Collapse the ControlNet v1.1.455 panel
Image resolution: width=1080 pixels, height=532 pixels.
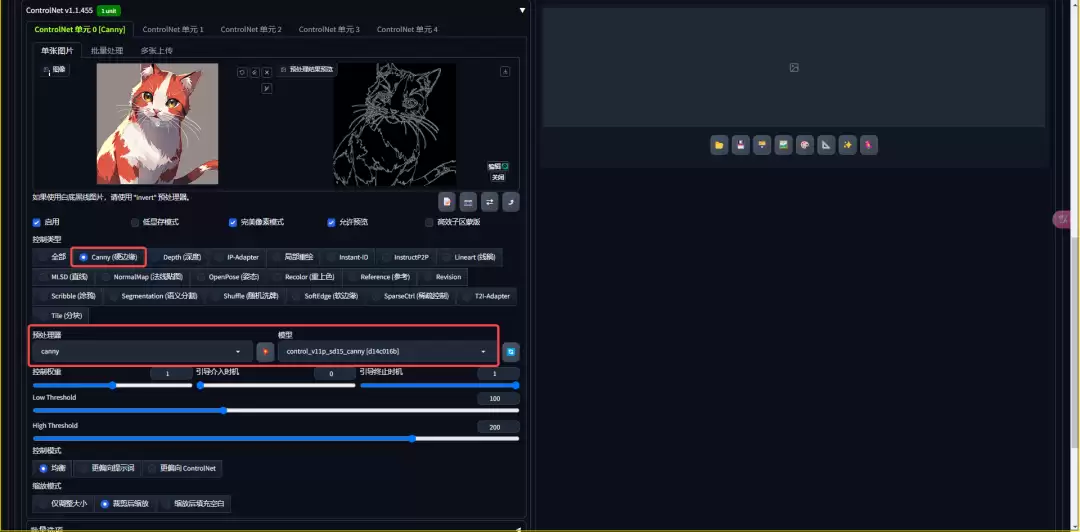522,10
